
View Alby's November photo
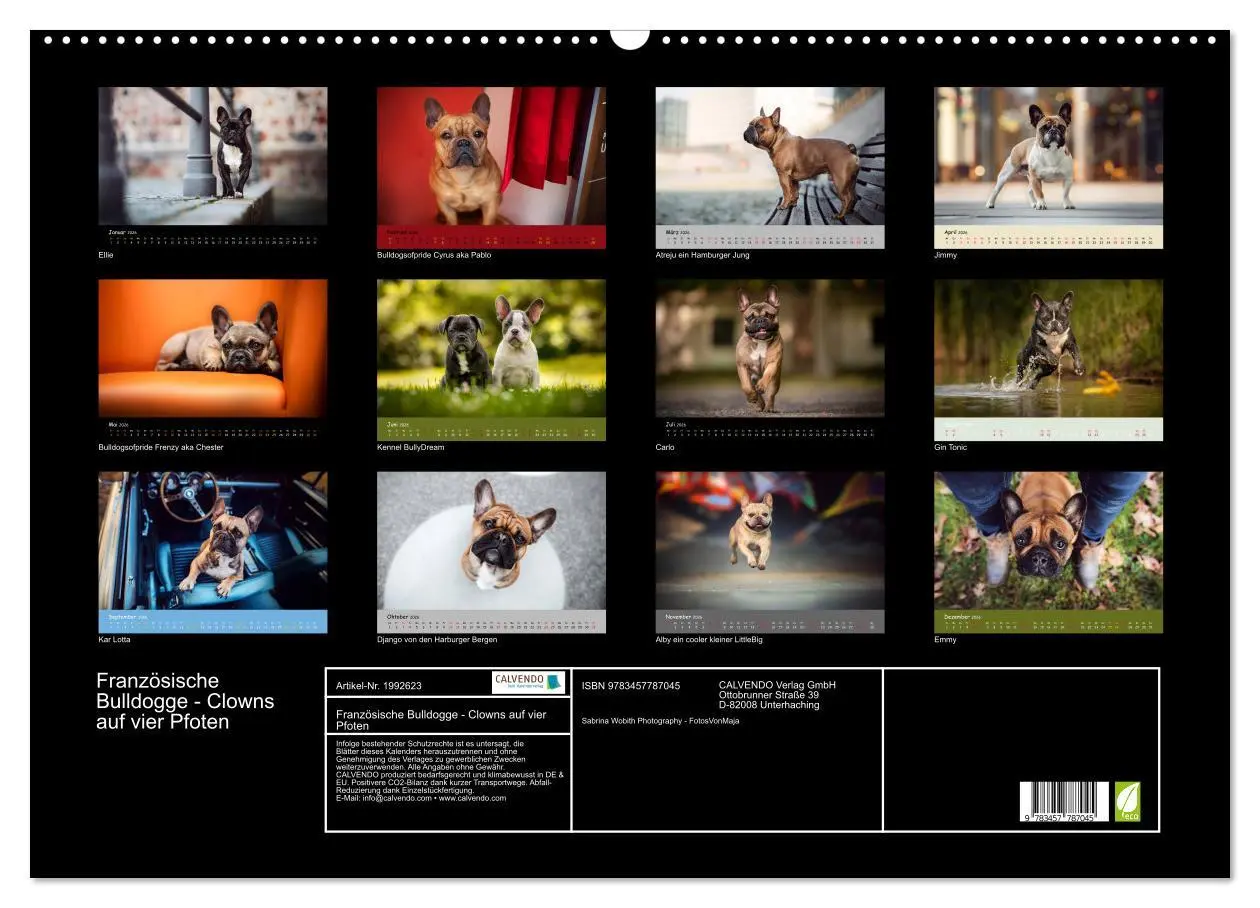(x=770, y=548)
